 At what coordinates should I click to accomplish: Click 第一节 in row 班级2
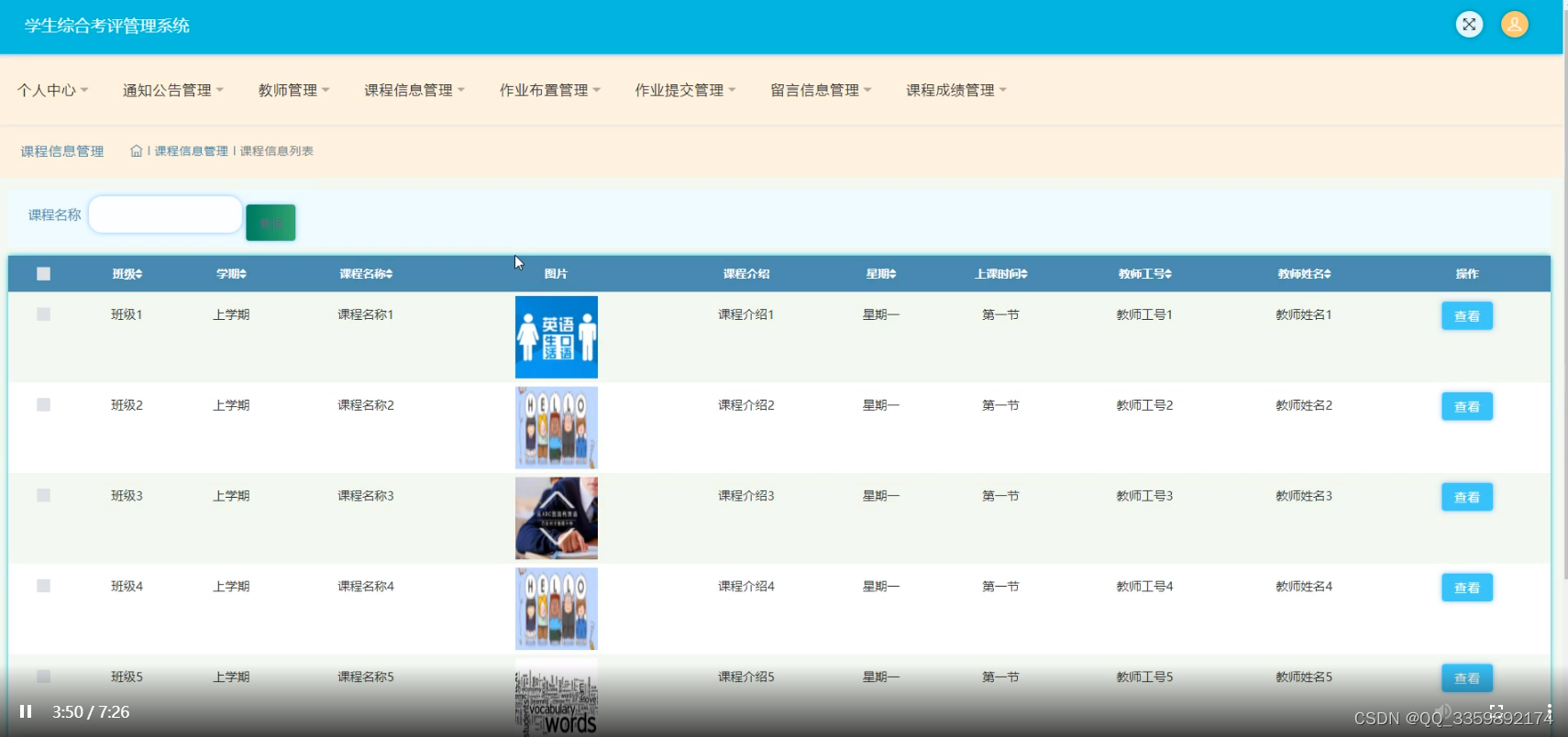(x=1000, y=405)
